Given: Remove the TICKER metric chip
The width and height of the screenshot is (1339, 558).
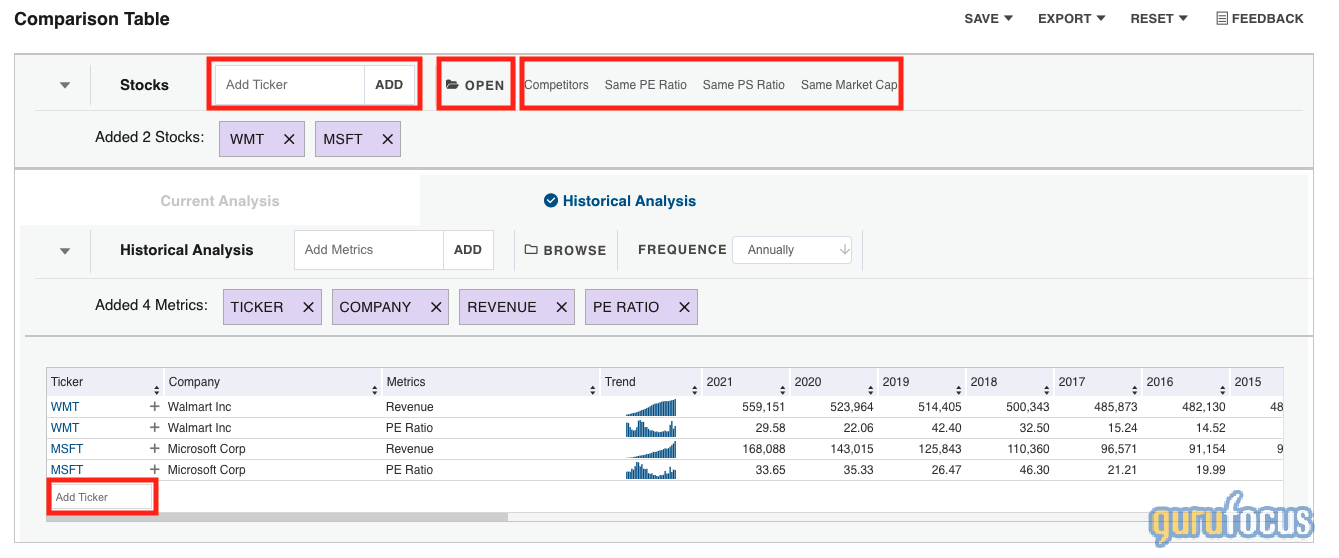Looking at the screenshot, I should click(309, 307).
